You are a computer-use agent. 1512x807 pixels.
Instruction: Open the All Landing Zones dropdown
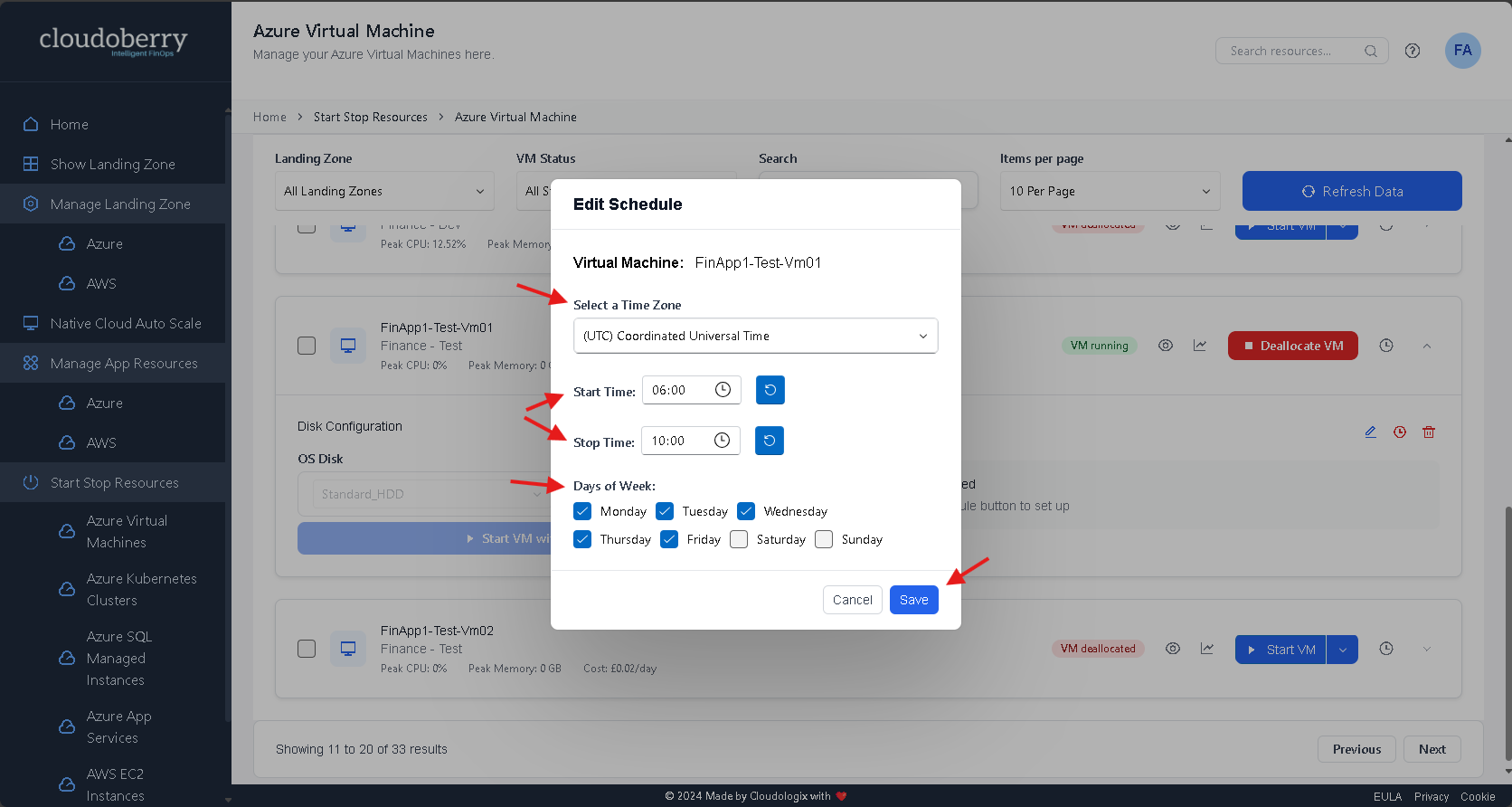click(x=384, y=191)
